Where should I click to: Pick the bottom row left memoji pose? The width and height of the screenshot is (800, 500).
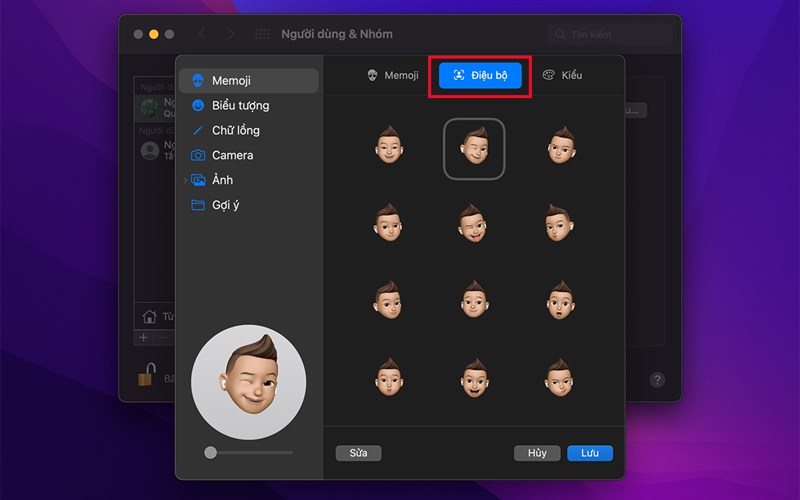389,378
